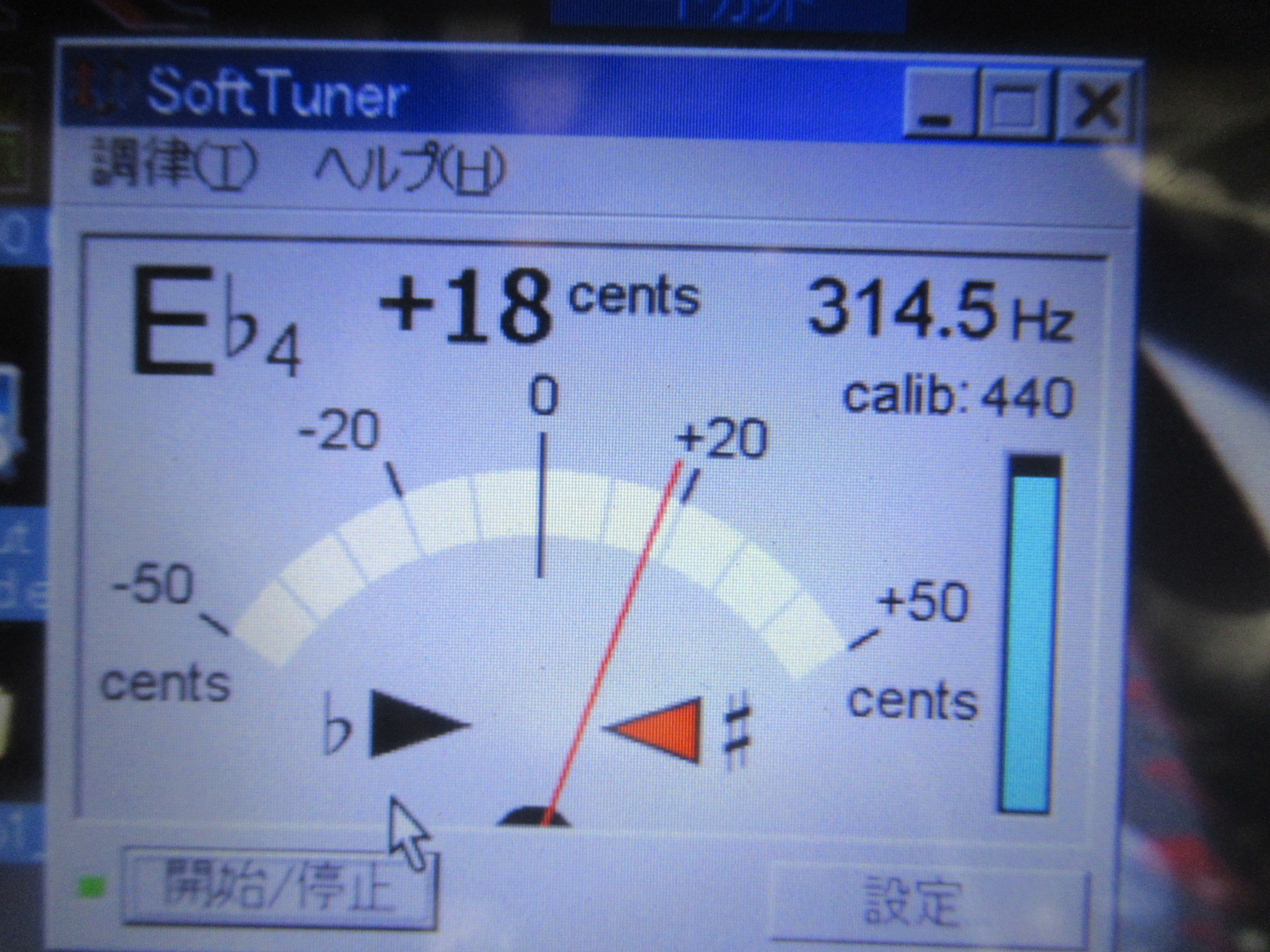Click the calib: 440 label
Image resolution: width=1270 pixels, height=952 pixels.
958,397
